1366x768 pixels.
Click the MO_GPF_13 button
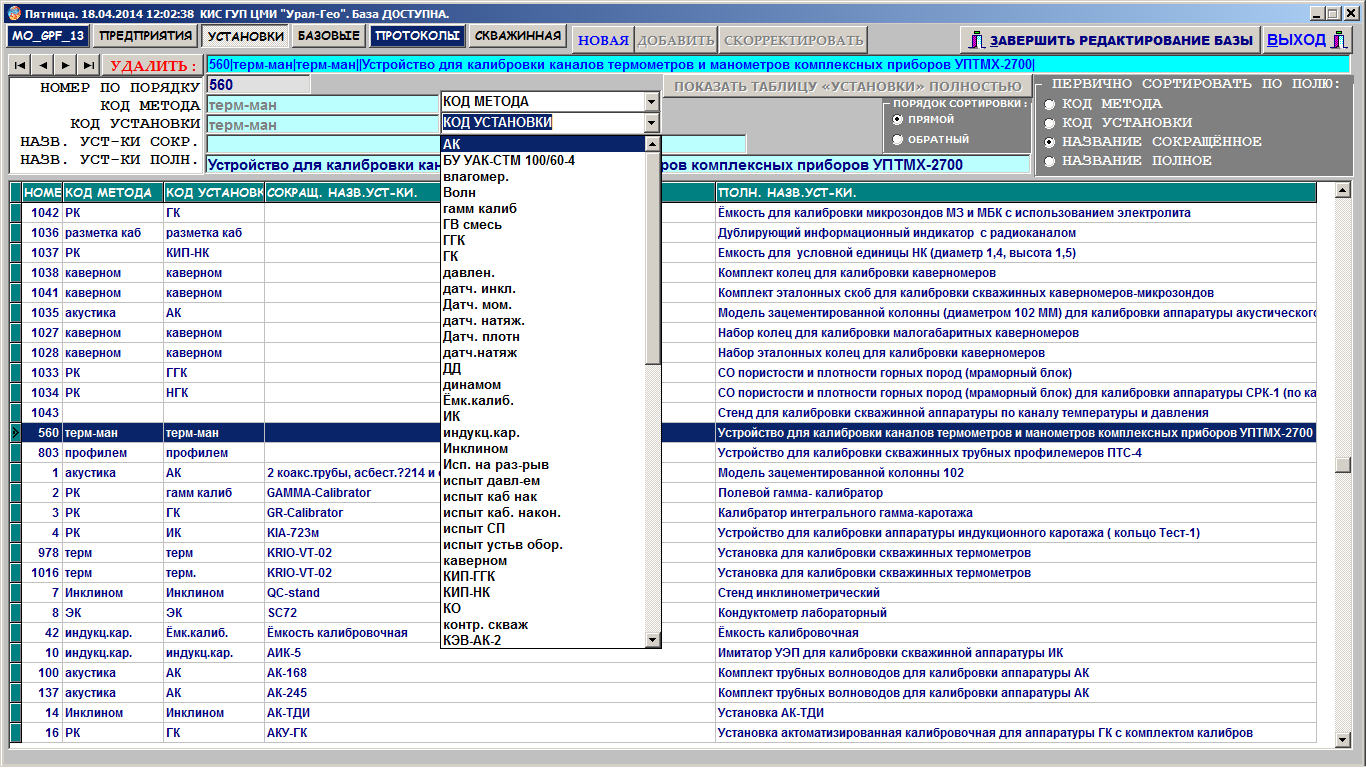click(48, 36)
